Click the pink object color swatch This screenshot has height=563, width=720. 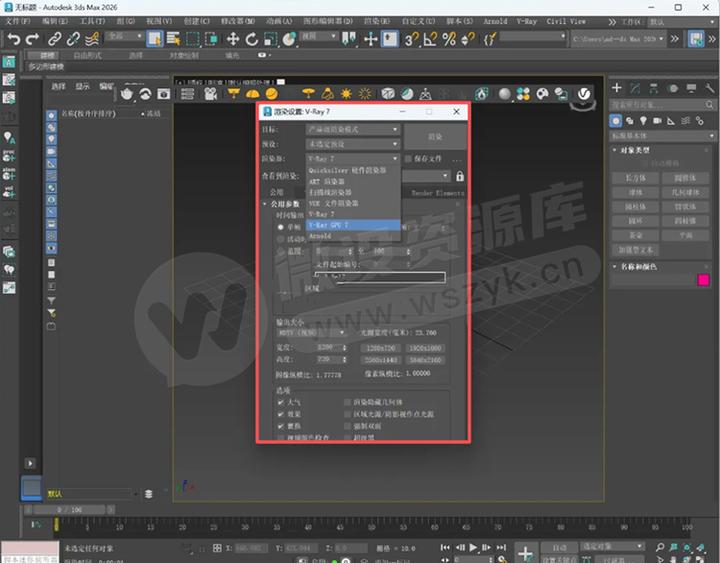702,279
